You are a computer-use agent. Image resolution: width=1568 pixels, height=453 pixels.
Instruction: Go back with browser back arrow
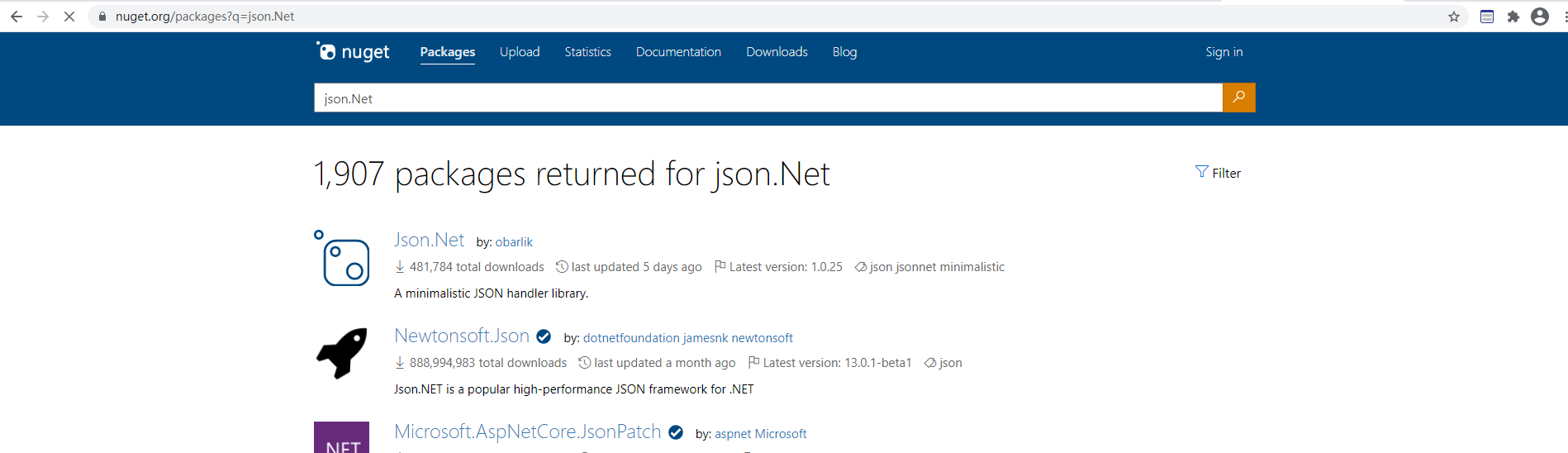tap(17, 17)
